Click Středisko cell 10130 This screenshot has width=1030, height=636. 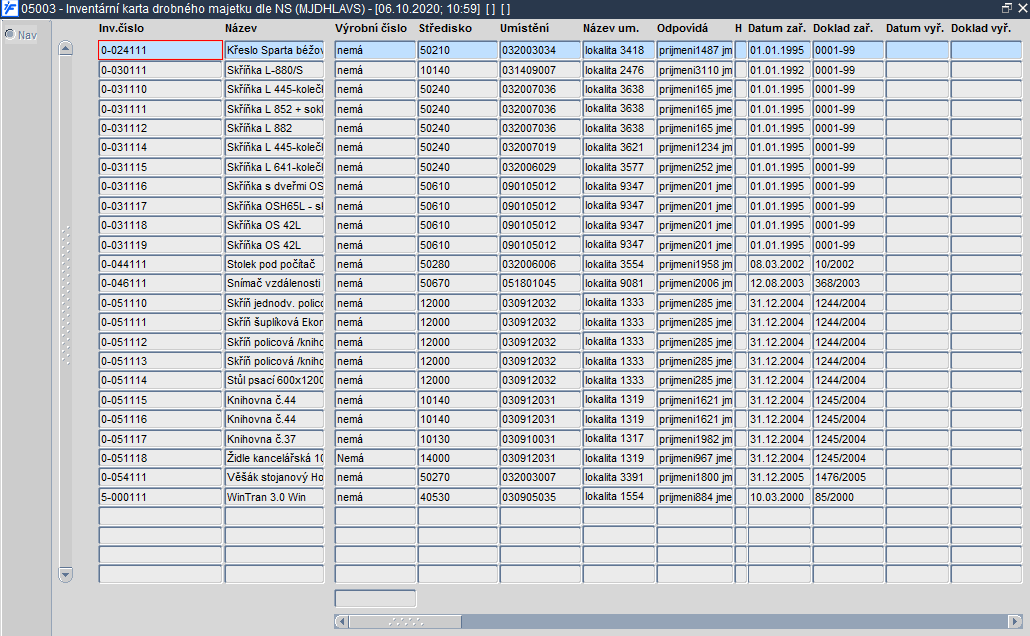point(457,439)
